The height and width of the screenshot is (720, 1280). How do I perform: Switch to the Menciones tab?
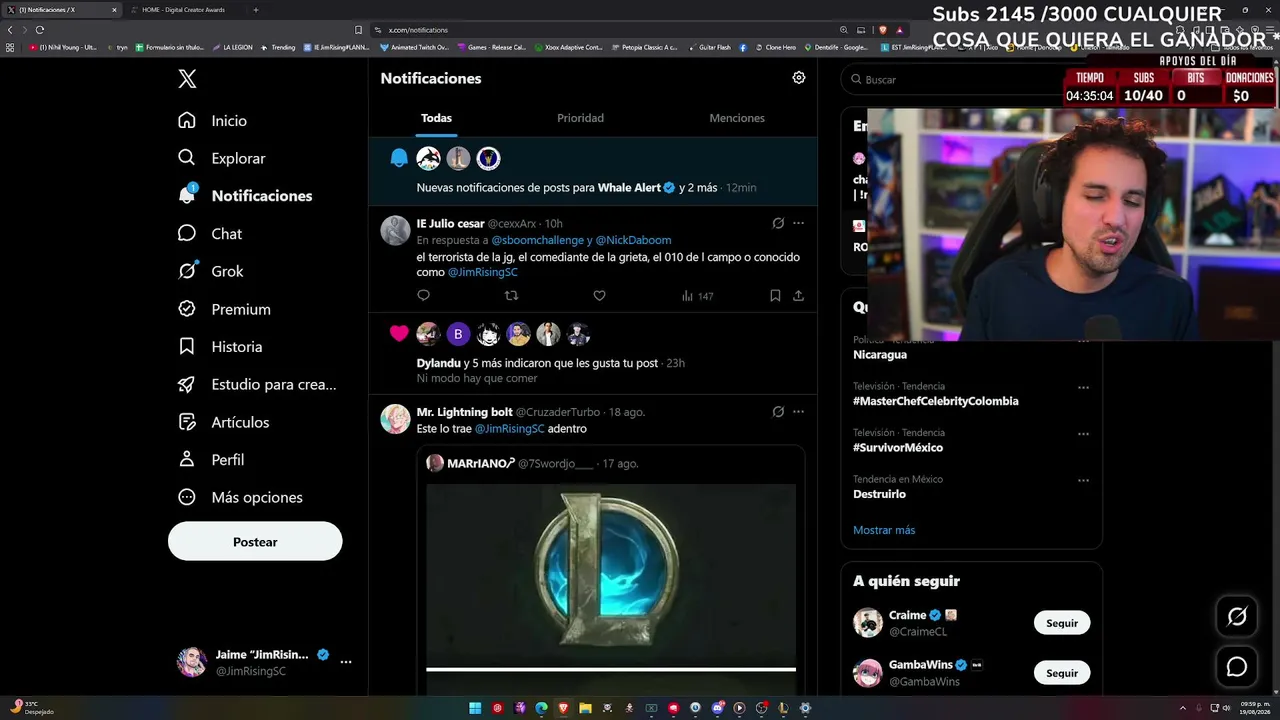click(x=737, y=118)
